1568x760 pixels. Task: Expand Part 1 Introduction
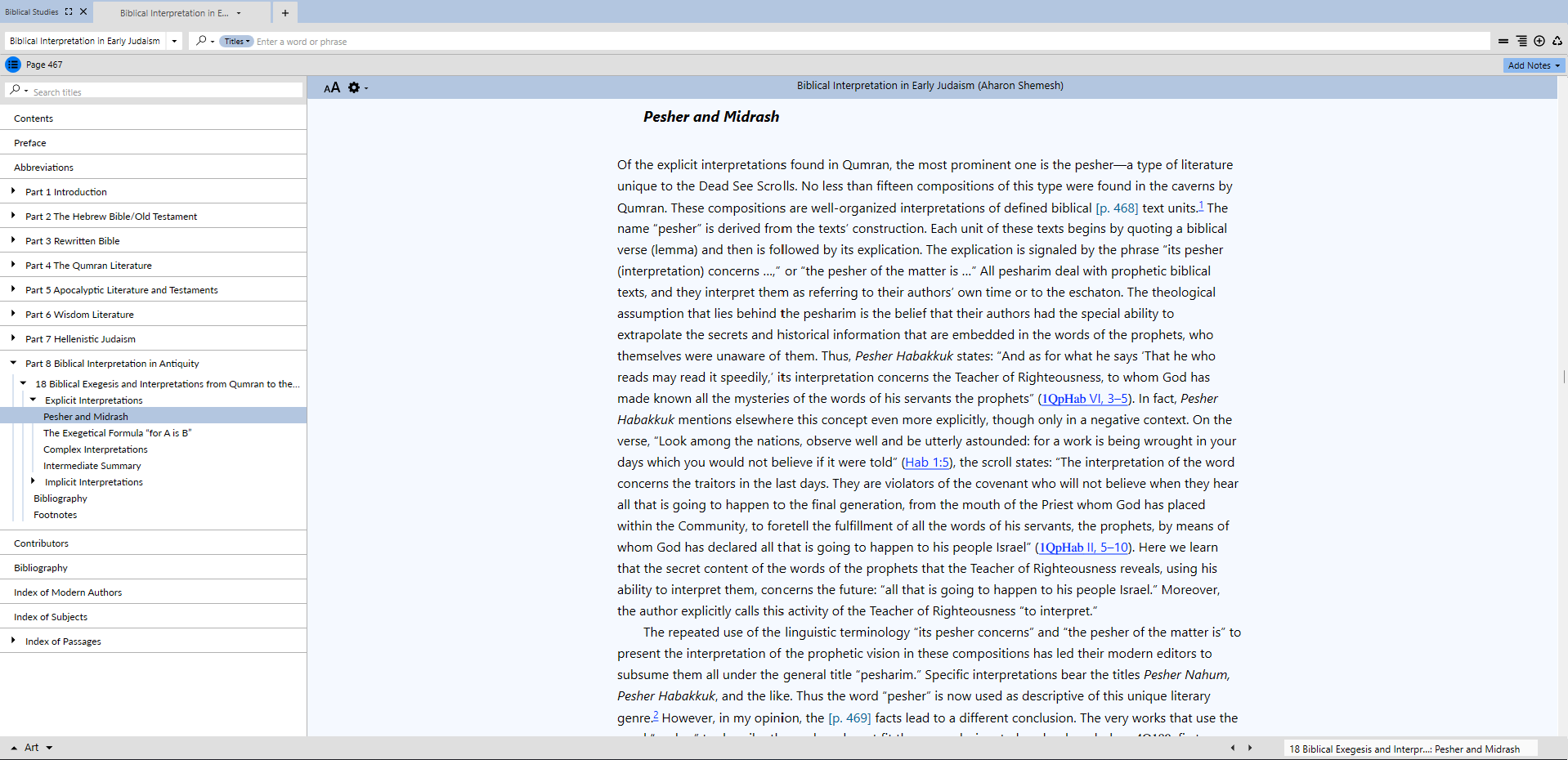pyautogui.click(x=13, y=191)
